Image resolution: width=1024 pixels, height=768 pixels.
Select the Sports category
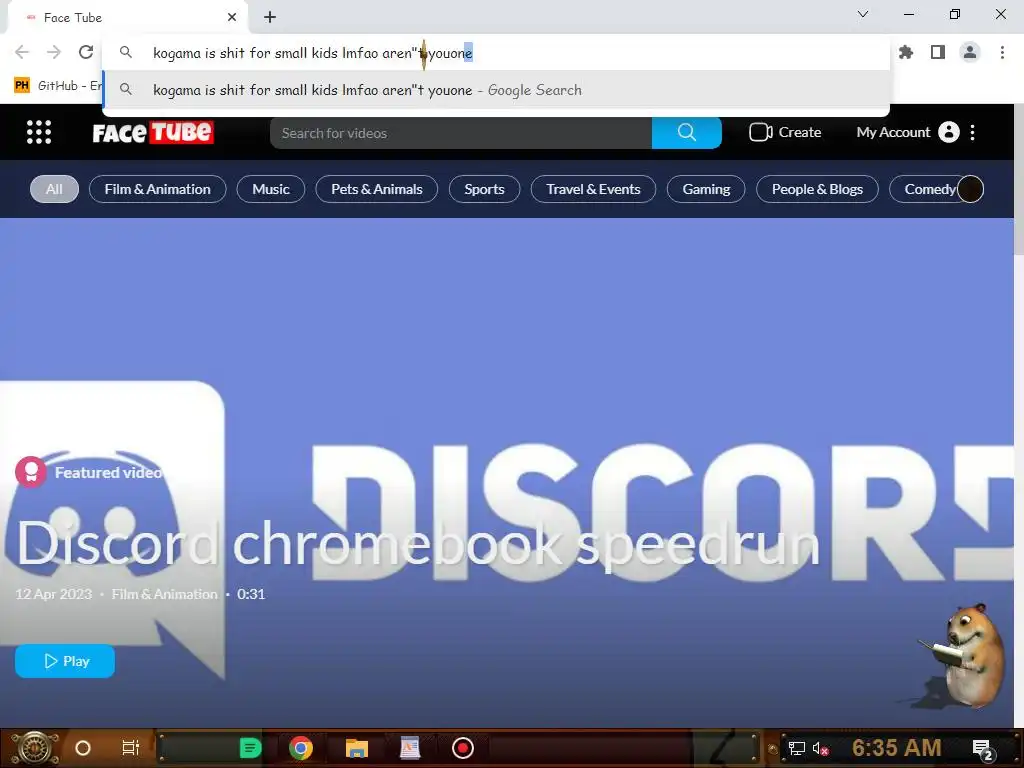pyautogui.click(x=484, y=189)
